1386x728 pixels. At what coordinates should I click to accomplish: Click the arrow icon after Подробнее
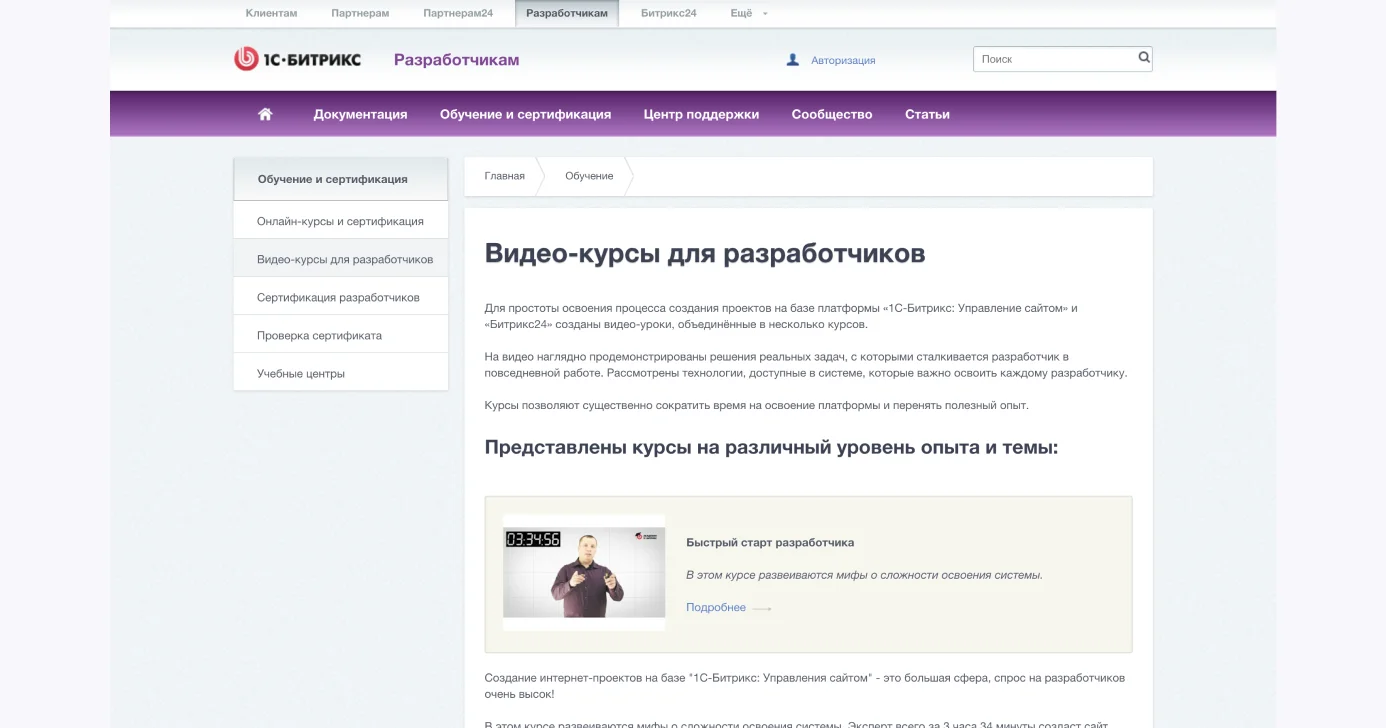click(761, 607)
